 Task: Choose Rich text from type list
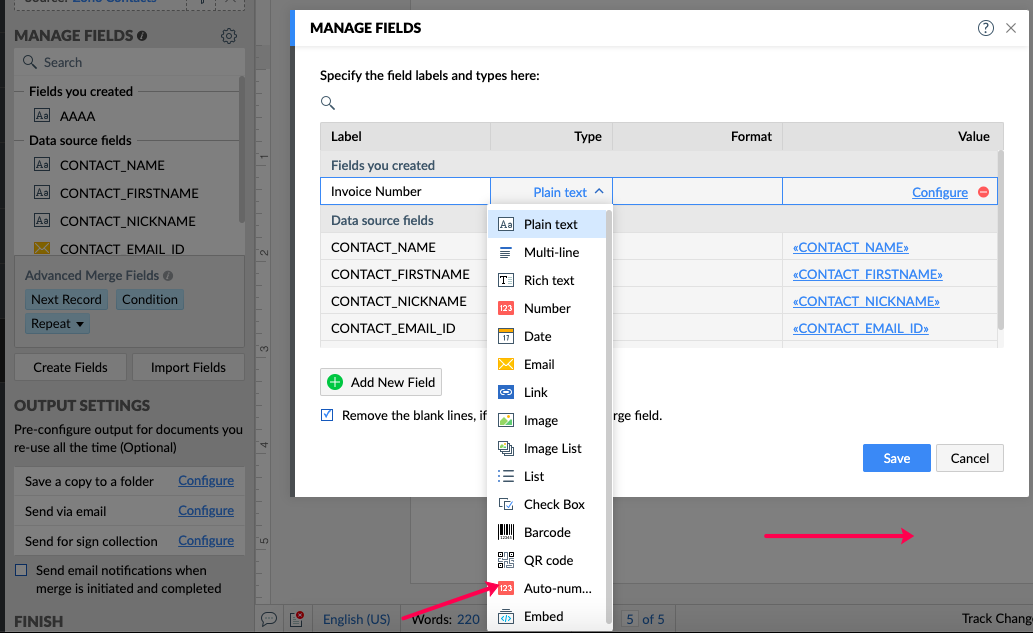click(549, 280)
